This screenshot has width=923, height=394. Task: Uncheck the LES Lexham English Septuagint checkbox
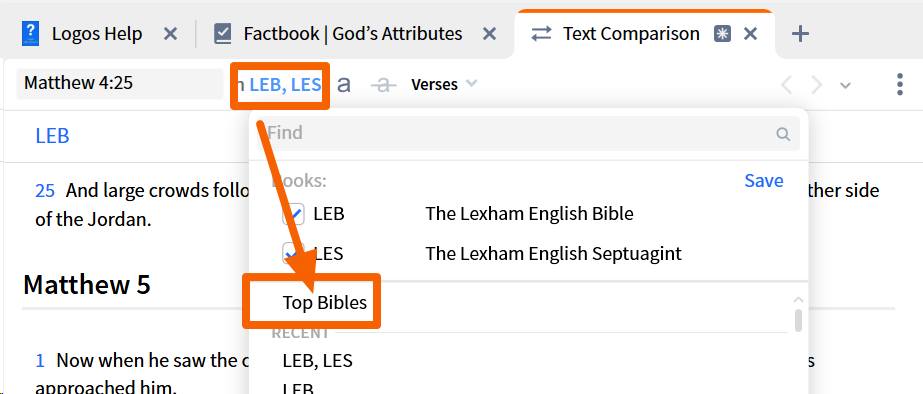294,254
